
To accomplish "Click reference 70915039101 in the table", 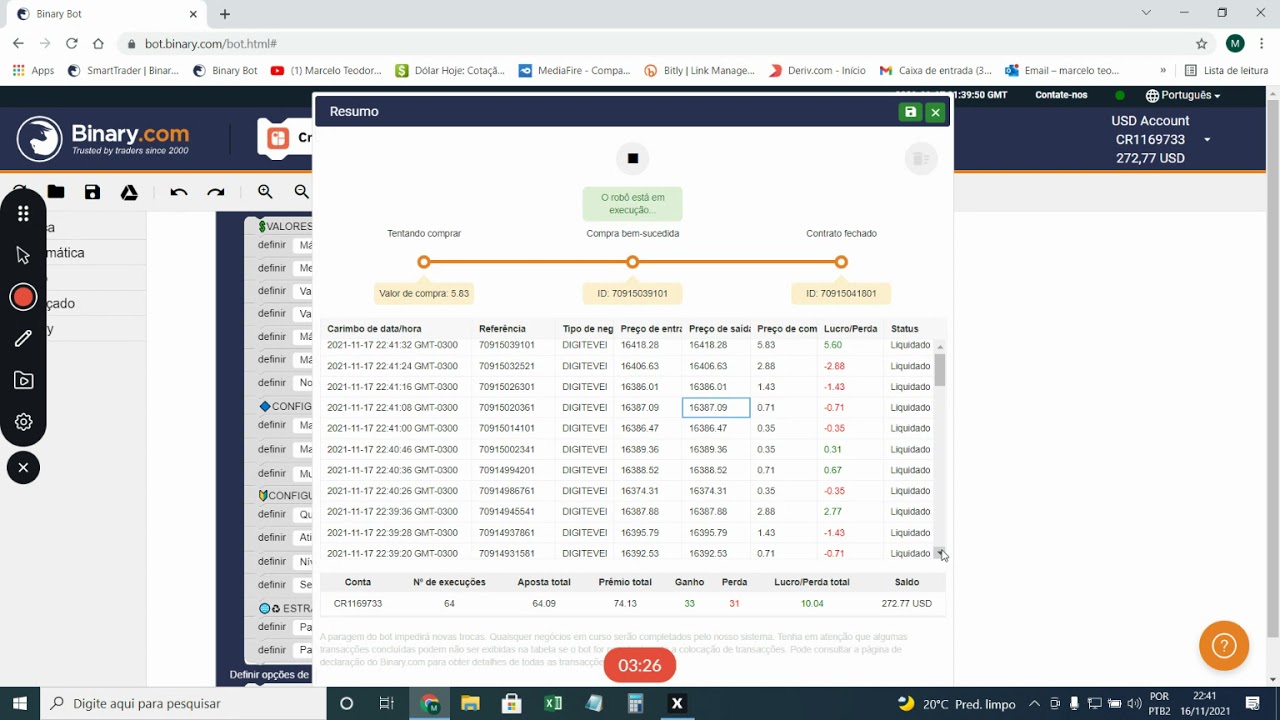I will click(x=507, y=345).
